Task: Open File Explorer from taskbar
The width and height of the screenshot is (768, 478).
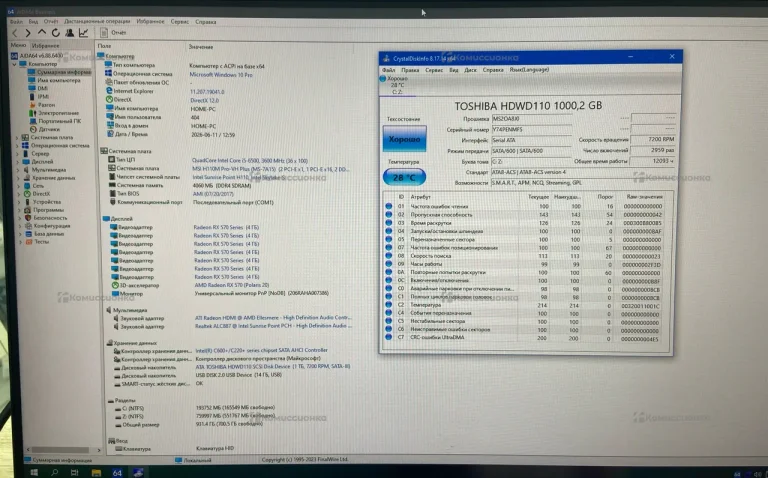Action: 96,473
